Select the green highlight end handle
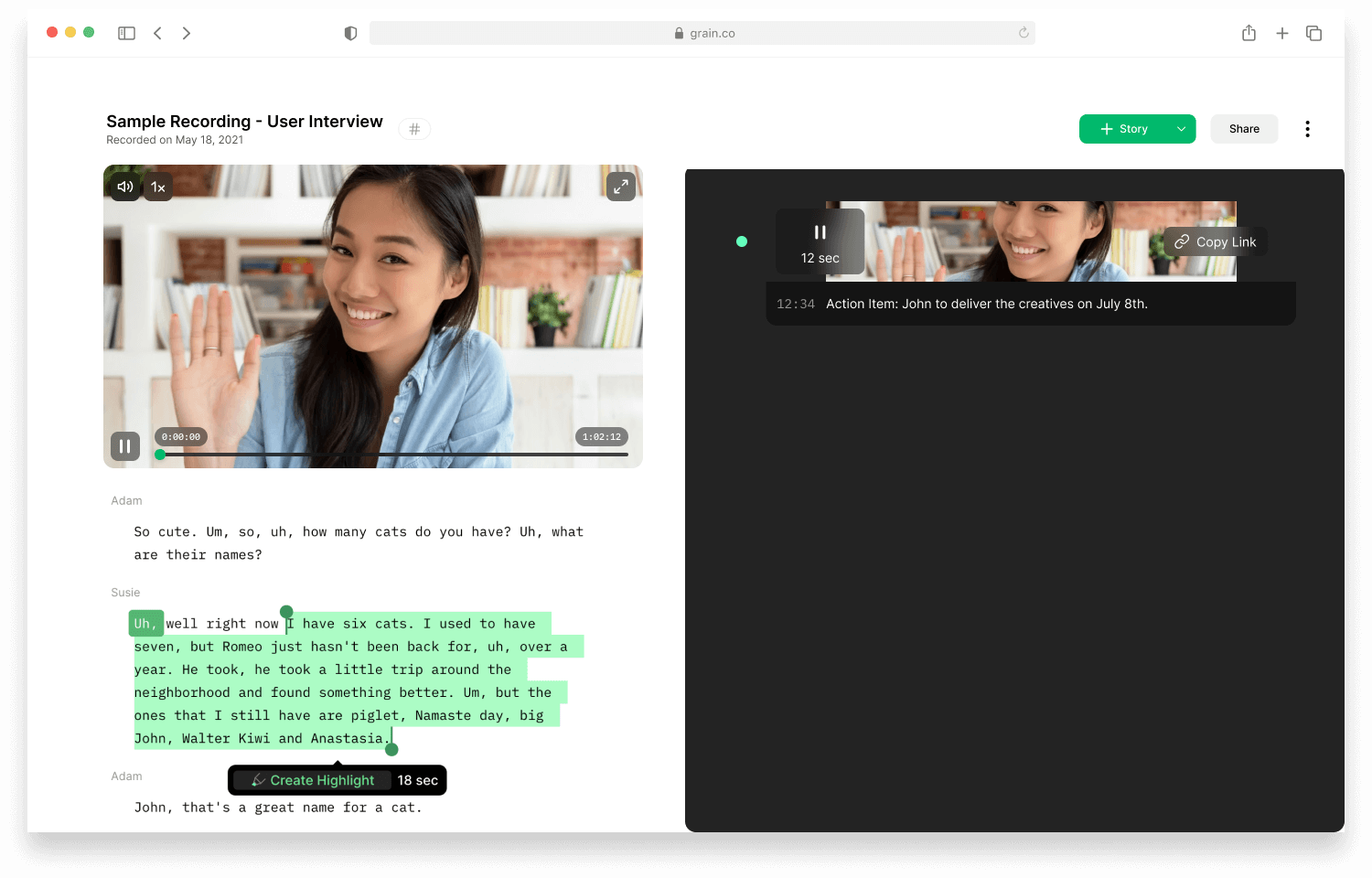The image size is (1372, 878). (x=391, y=748)
